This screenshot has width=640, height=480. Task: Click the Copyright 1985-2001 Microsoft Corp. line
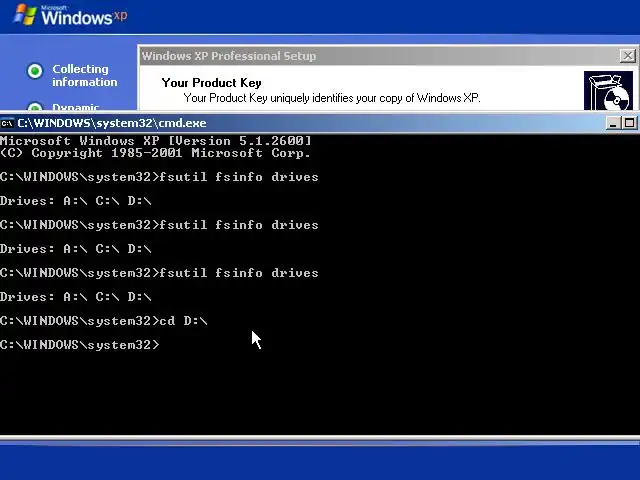point(156,153)
